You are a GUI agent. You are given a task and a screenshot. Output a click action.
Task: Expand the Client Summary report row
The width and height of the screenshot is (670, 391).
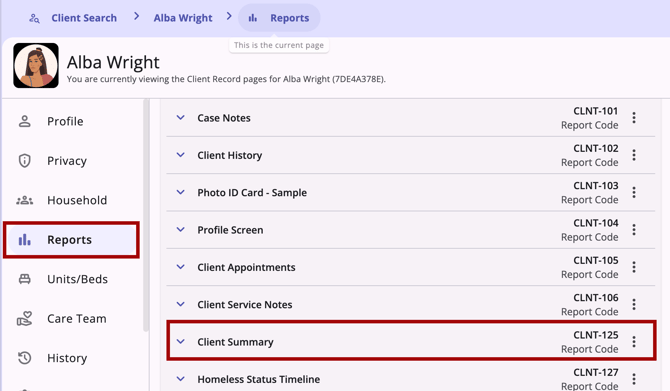181,341
